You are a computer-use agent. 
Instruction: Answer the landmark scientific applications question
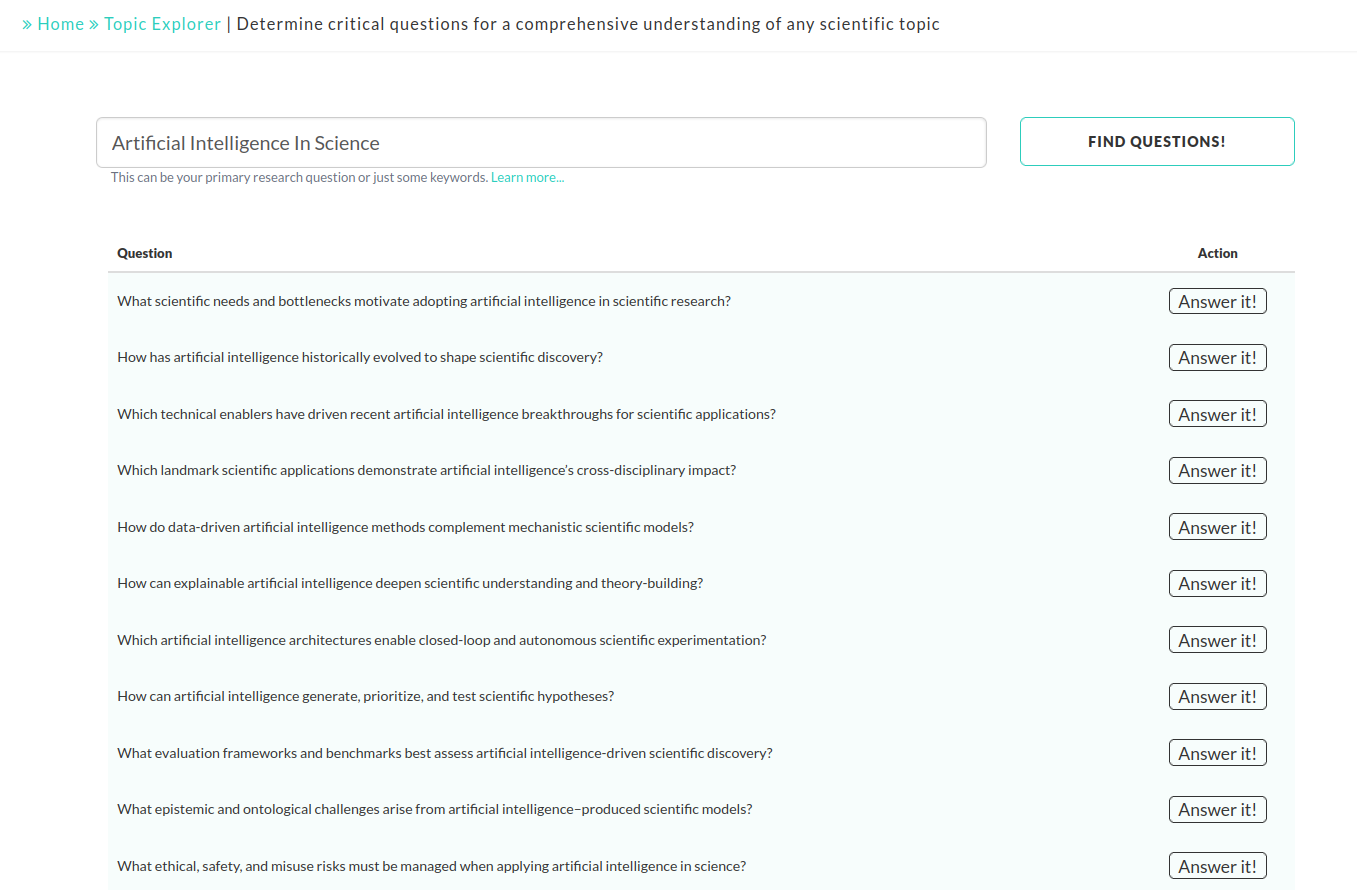1217,471
